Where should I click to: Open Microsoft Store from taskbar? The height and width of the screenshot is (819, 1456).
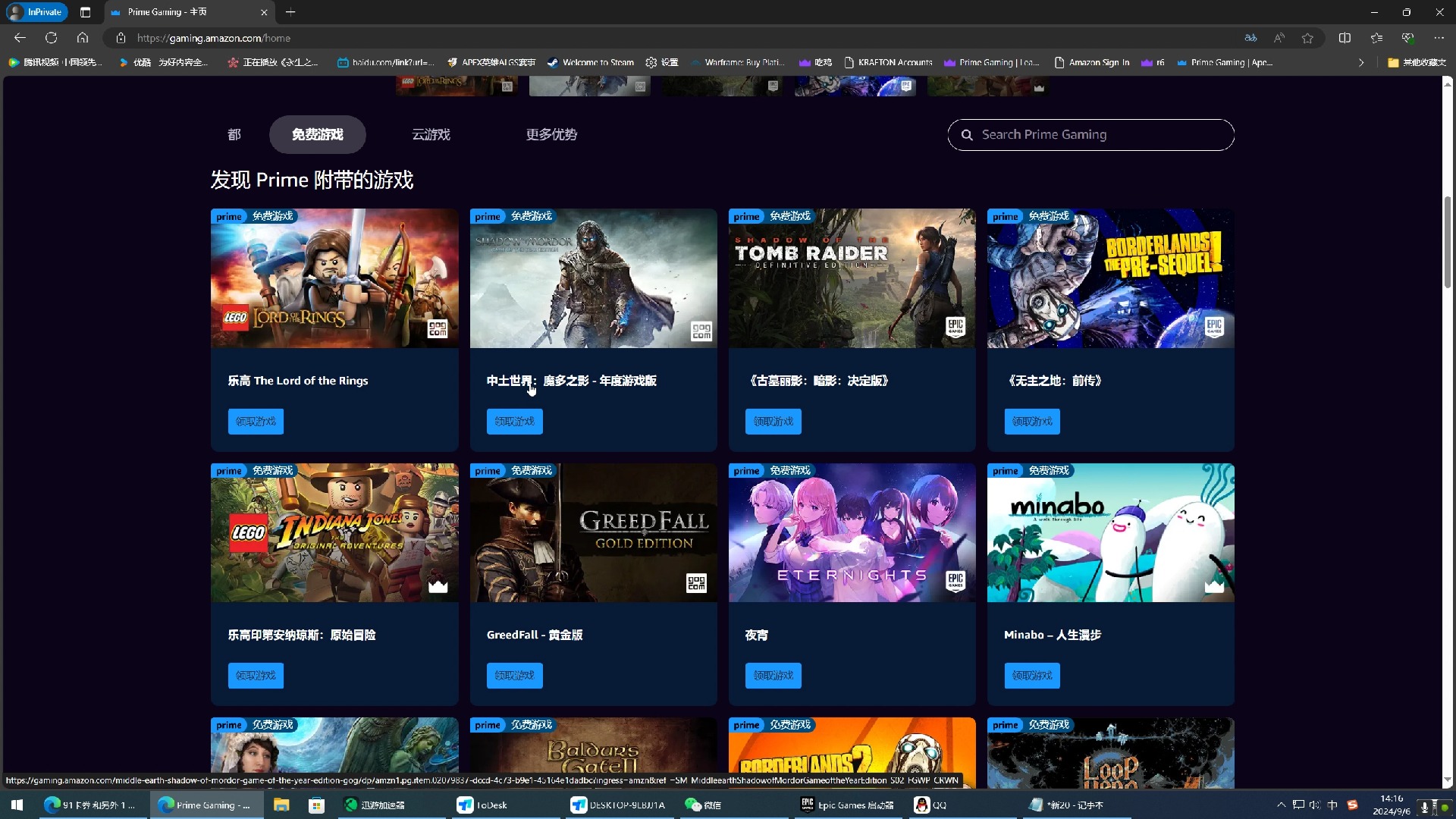[x=316, y=805]
